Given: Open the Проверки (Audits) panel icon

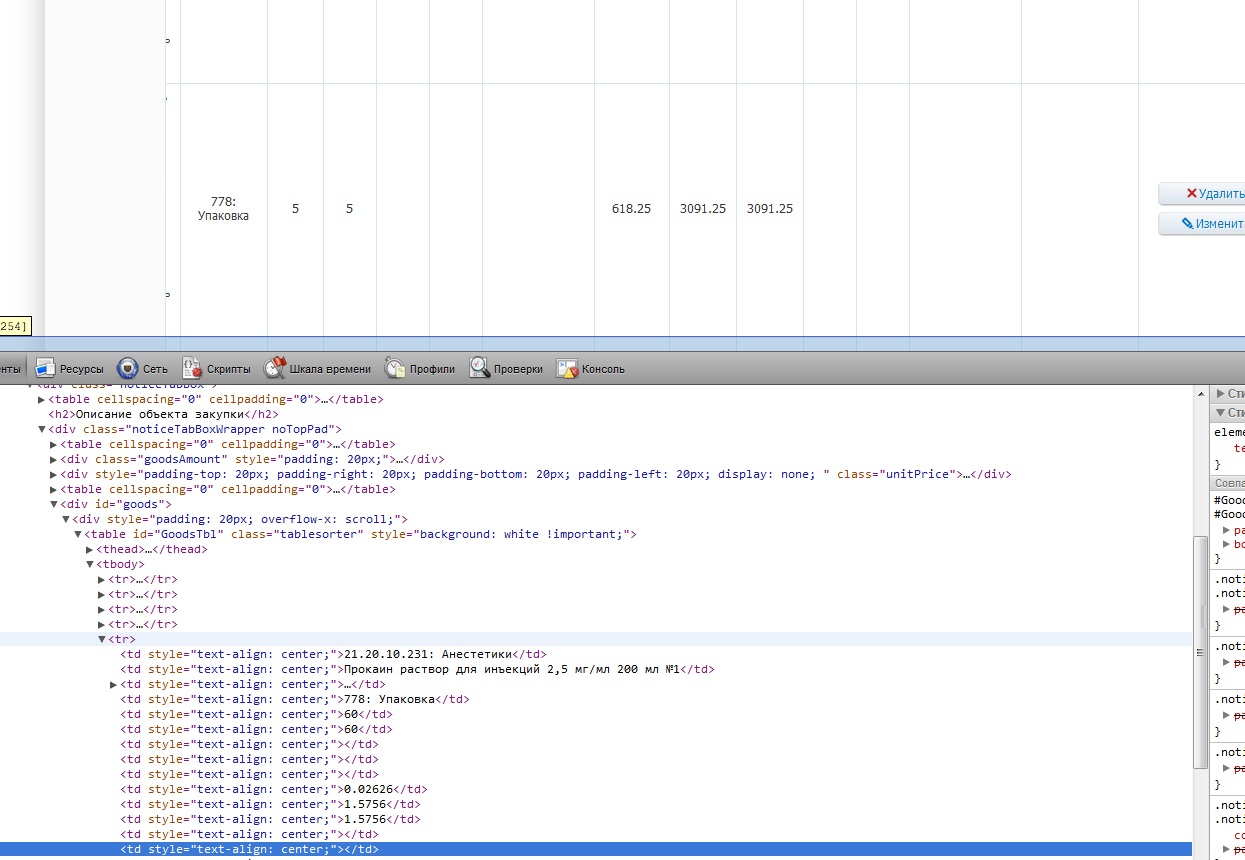Looking at the screenshot, I should 479,368.
